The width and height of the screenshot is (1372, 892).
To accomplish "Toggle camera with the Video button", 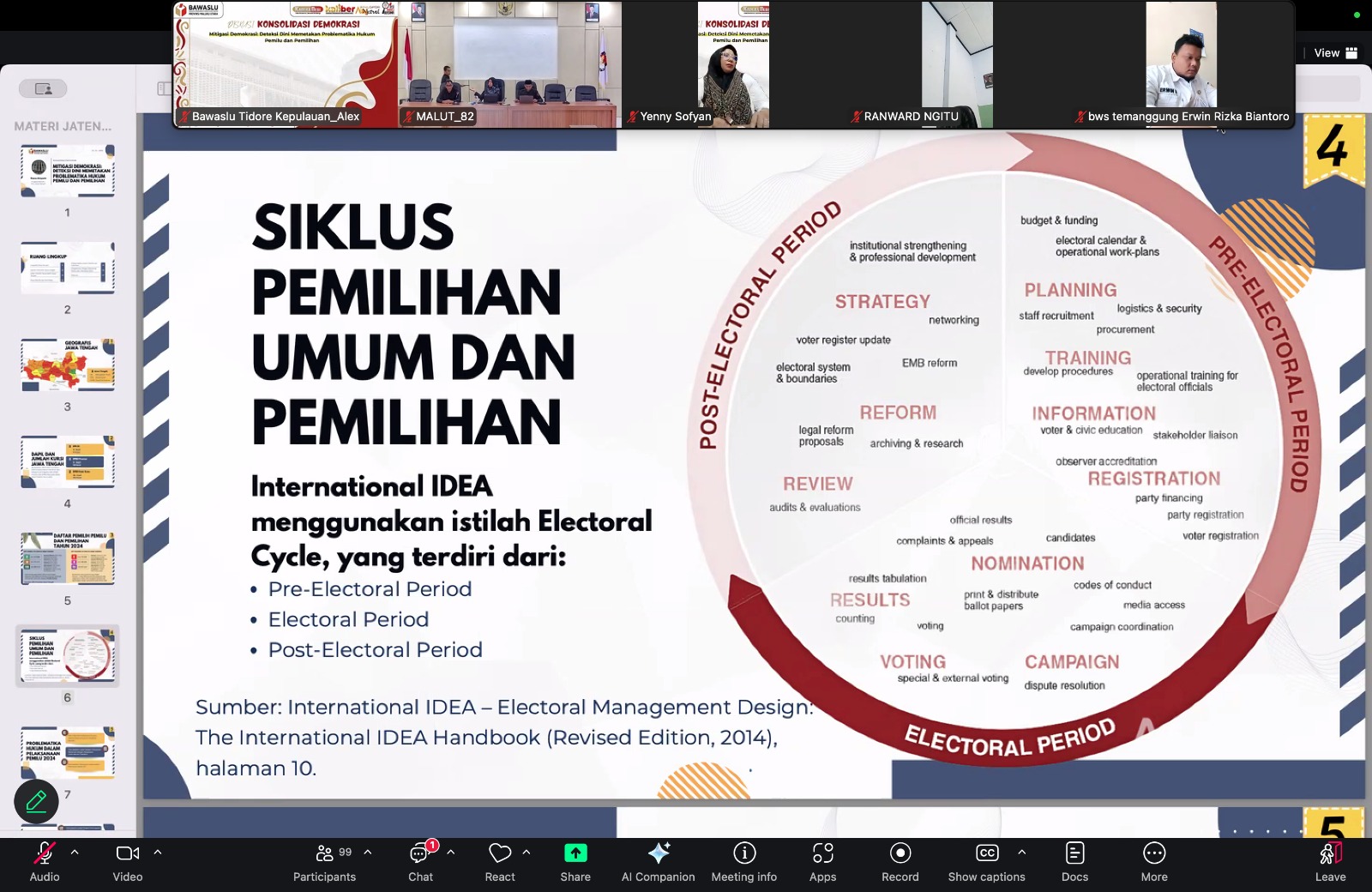I will [x=128, y=861].
